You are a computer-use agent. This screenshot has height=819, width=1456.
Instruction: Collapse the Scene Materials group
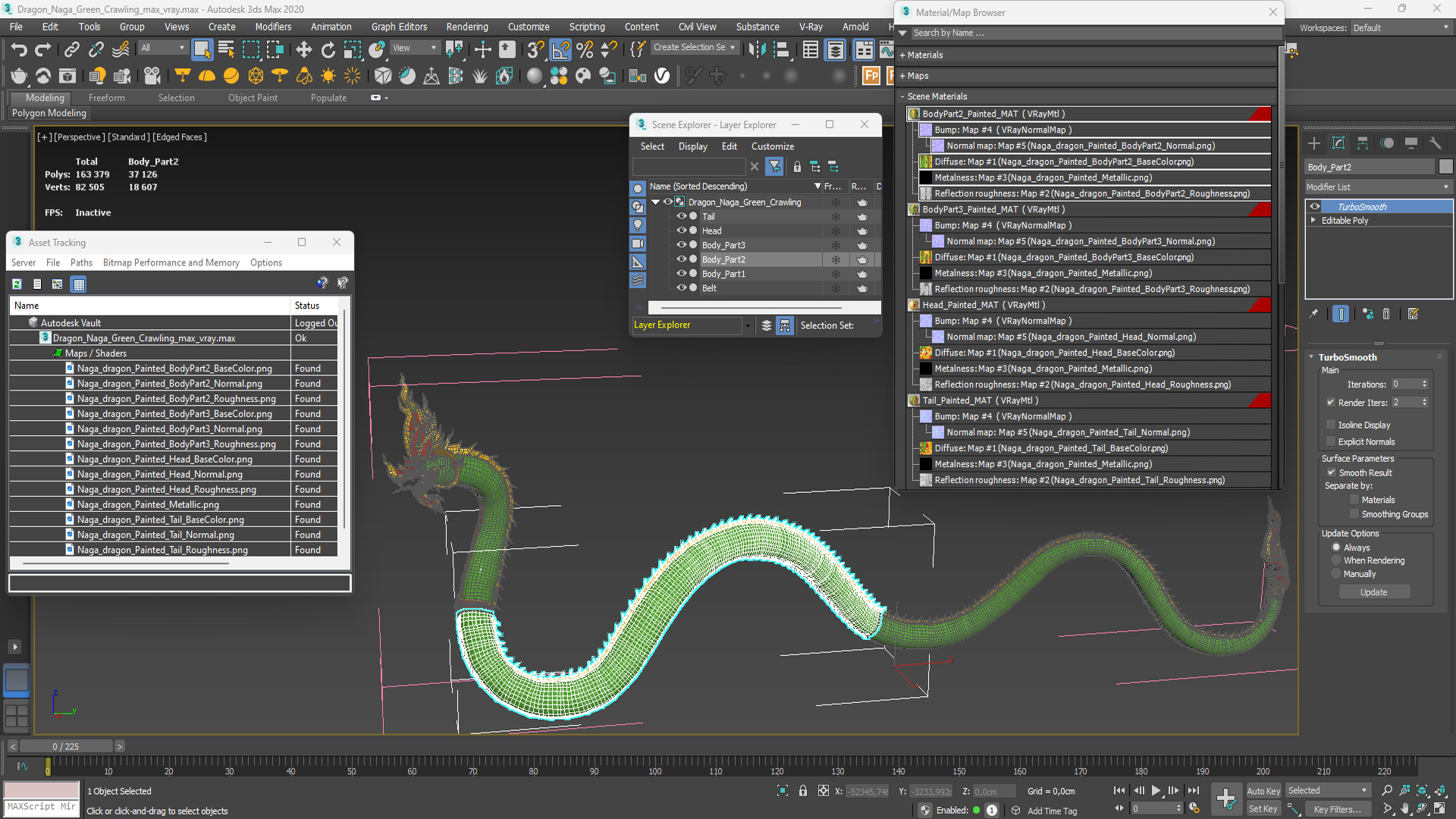point(902,96)
